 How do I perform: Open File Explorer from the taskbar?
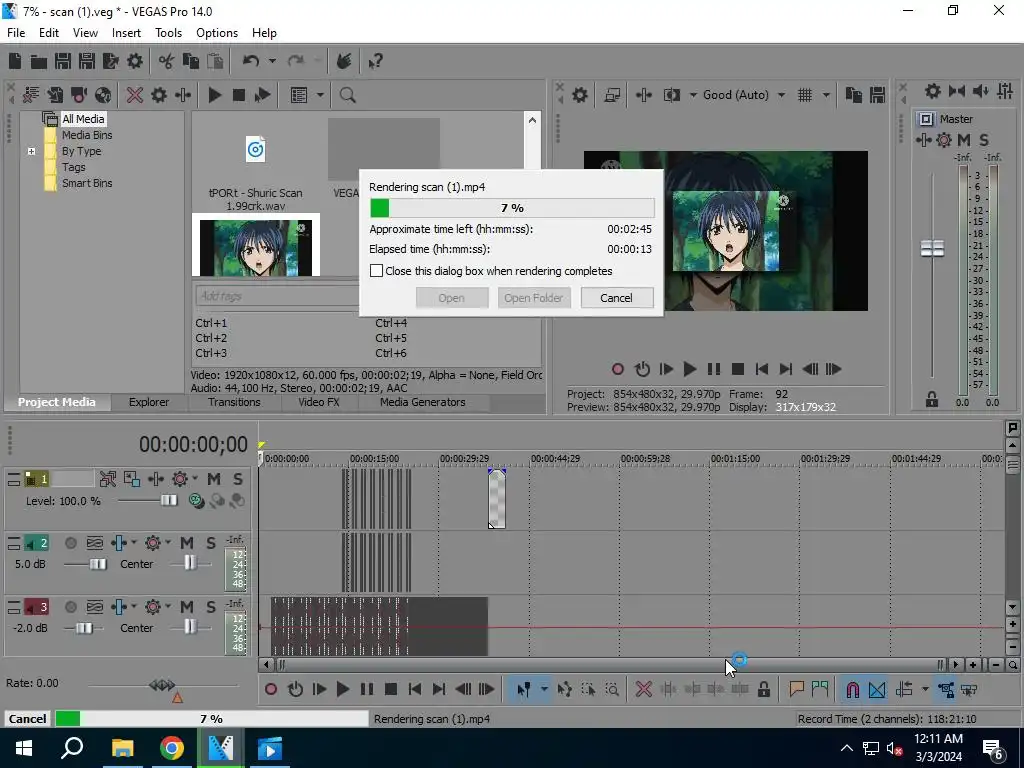coord(122,748)
